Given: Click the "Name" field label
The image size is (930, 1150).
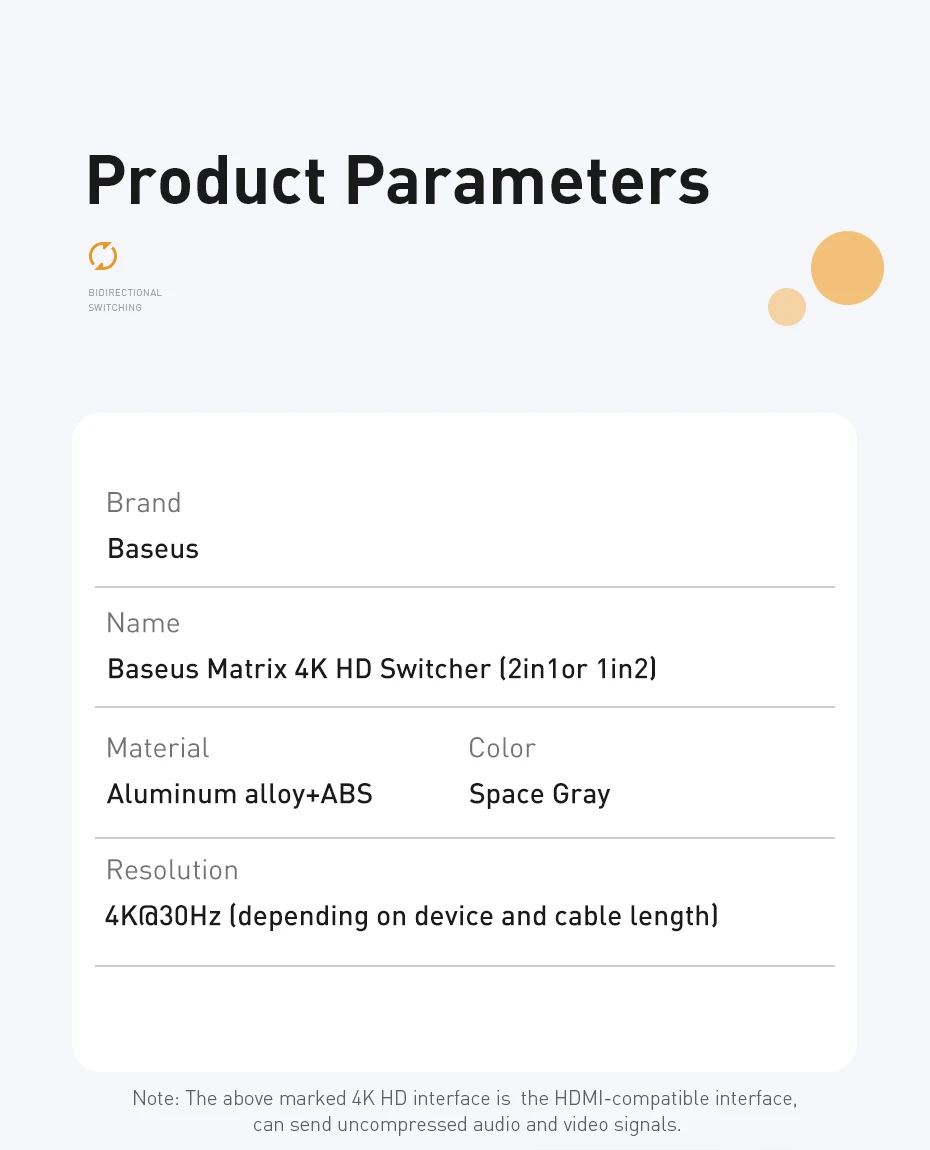Looking at the screenshot, I should (143, 623).
